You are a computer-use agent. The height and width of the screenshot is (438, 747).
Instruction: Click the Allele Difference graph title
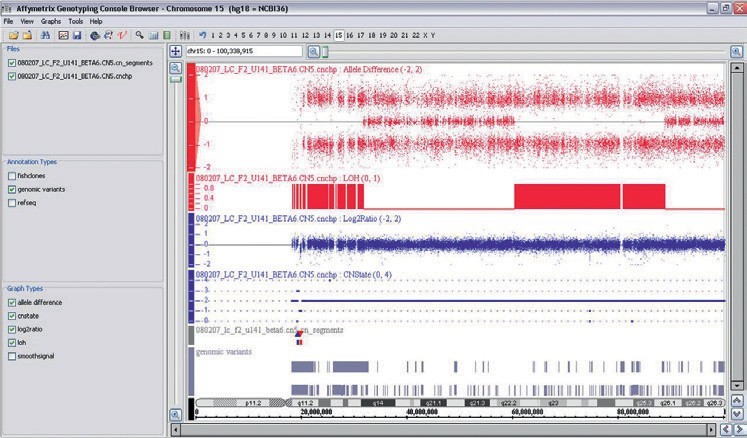[309, 70]
